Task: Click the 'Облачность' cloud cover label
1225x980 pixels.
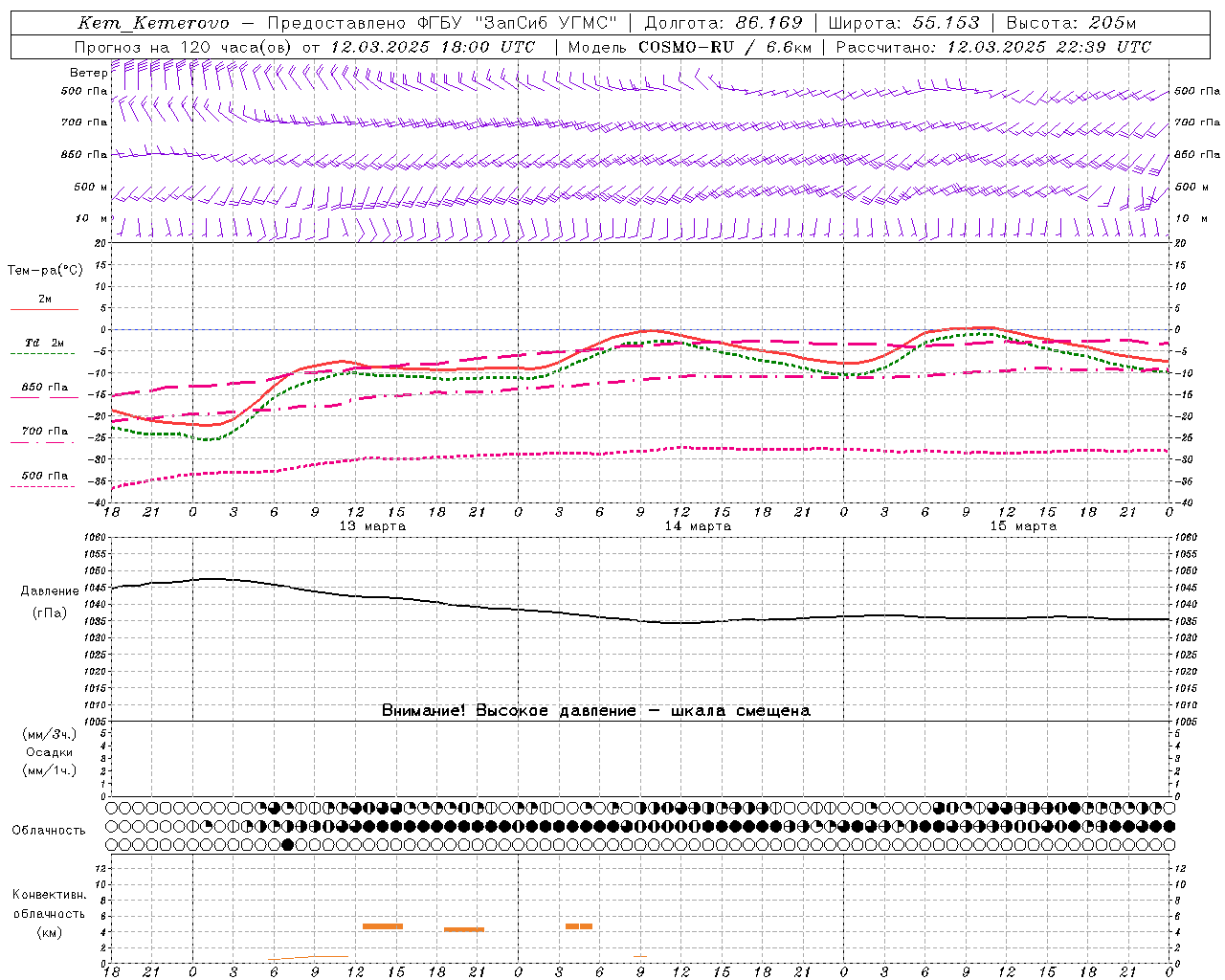Action: click(49, 831)
